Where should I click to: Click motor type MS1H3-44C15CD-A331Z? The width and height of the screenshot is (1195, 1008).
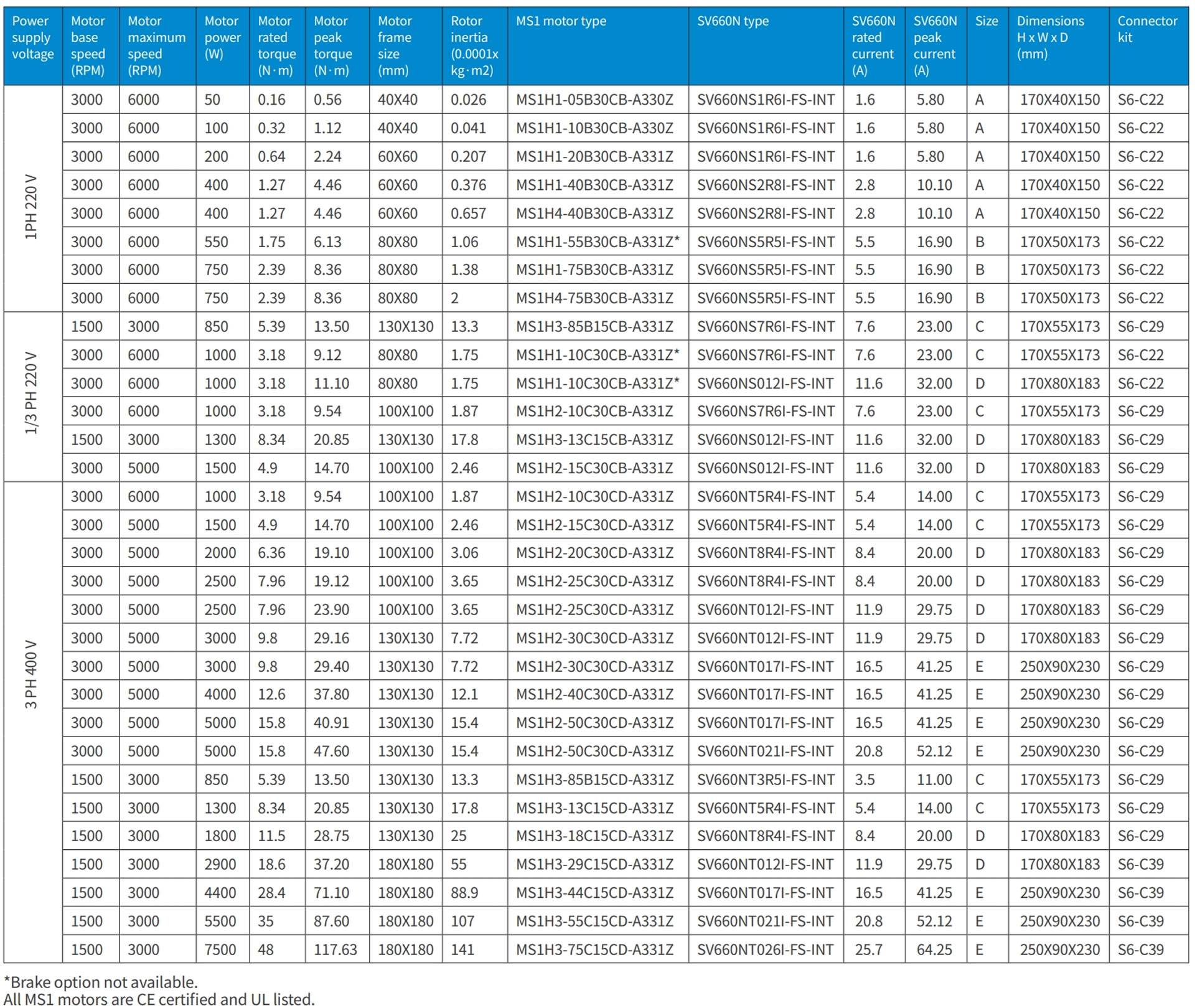point(594,893)
